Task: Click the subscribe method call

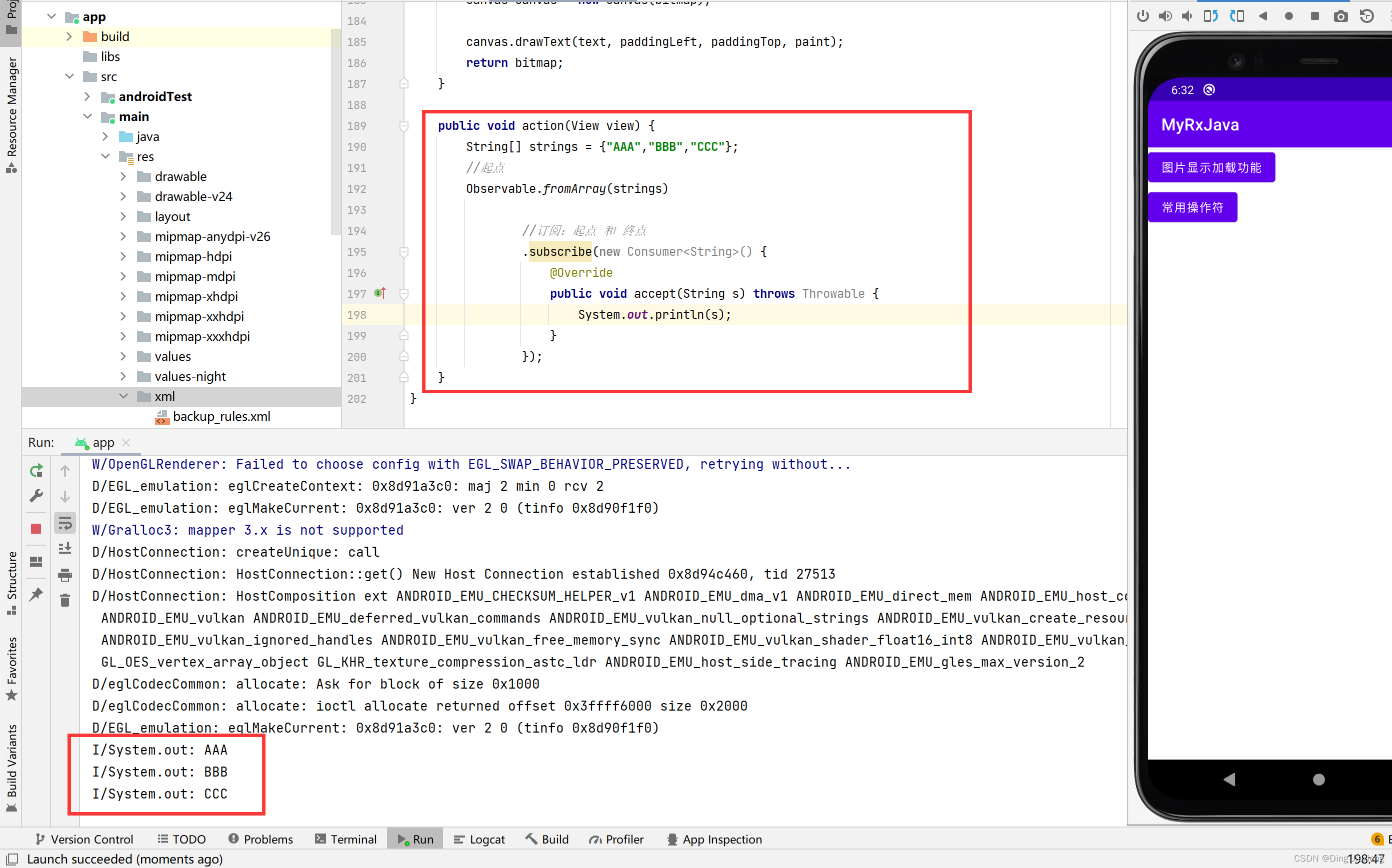Action: click(x=560, y=251)
